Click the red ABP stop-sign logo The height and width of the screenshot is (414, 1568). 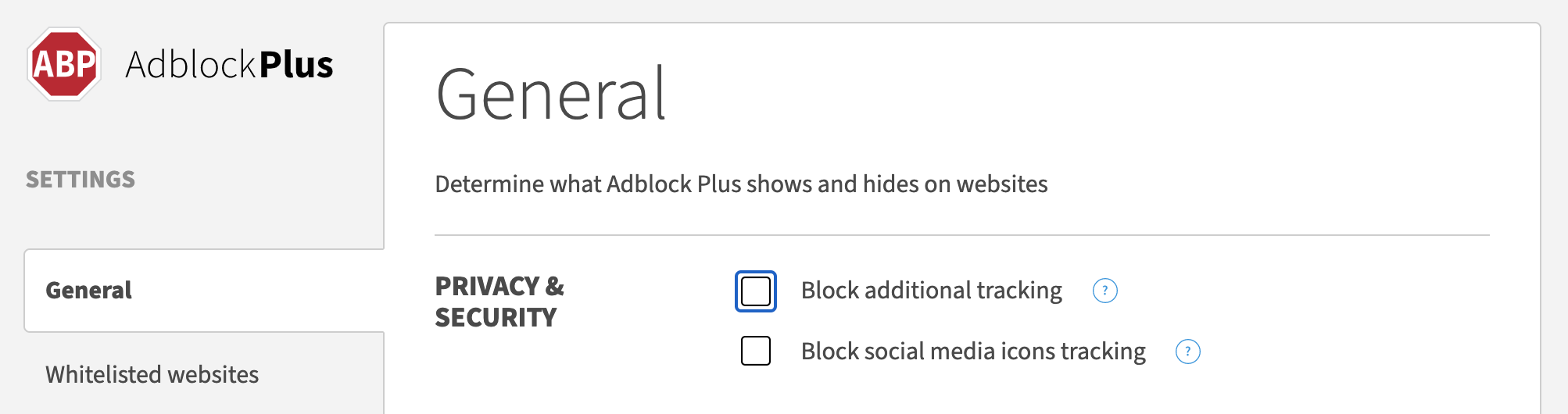pos(64,64)
